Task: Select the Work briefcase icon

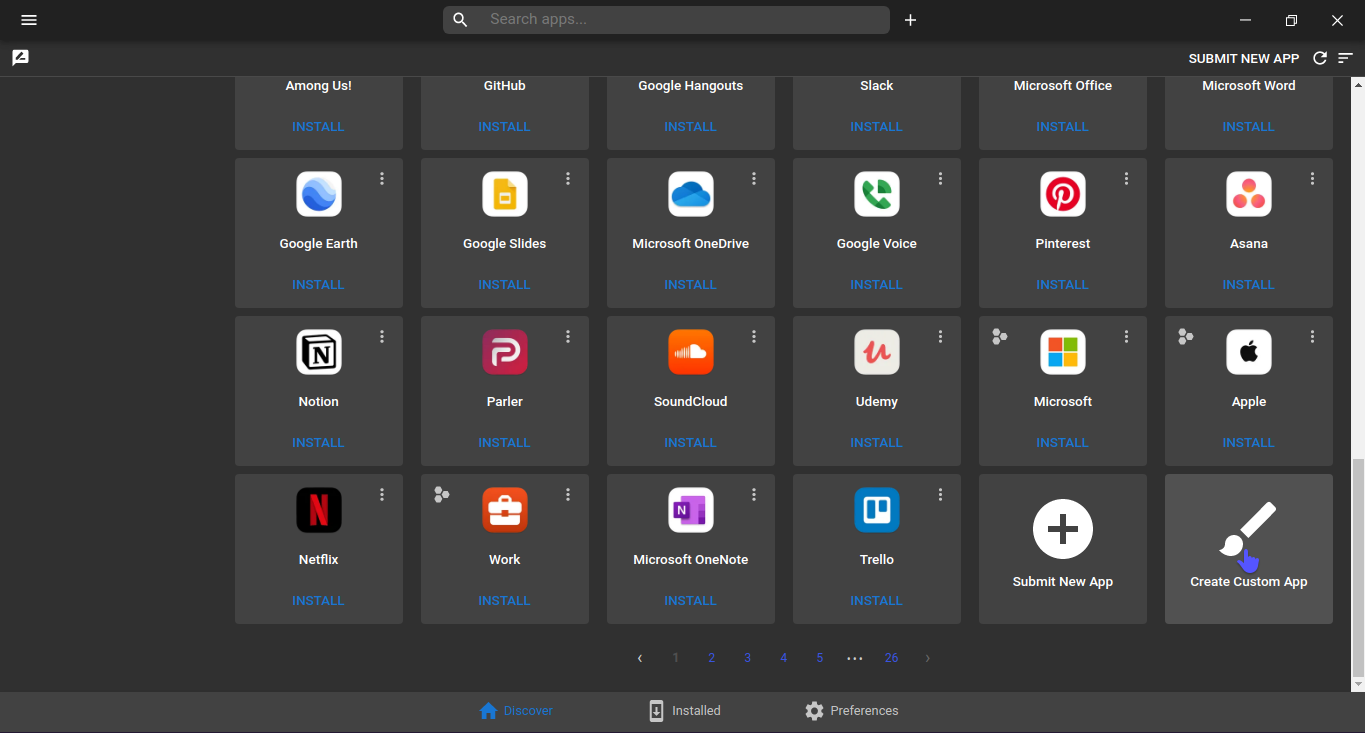Action: click(505, 510)
